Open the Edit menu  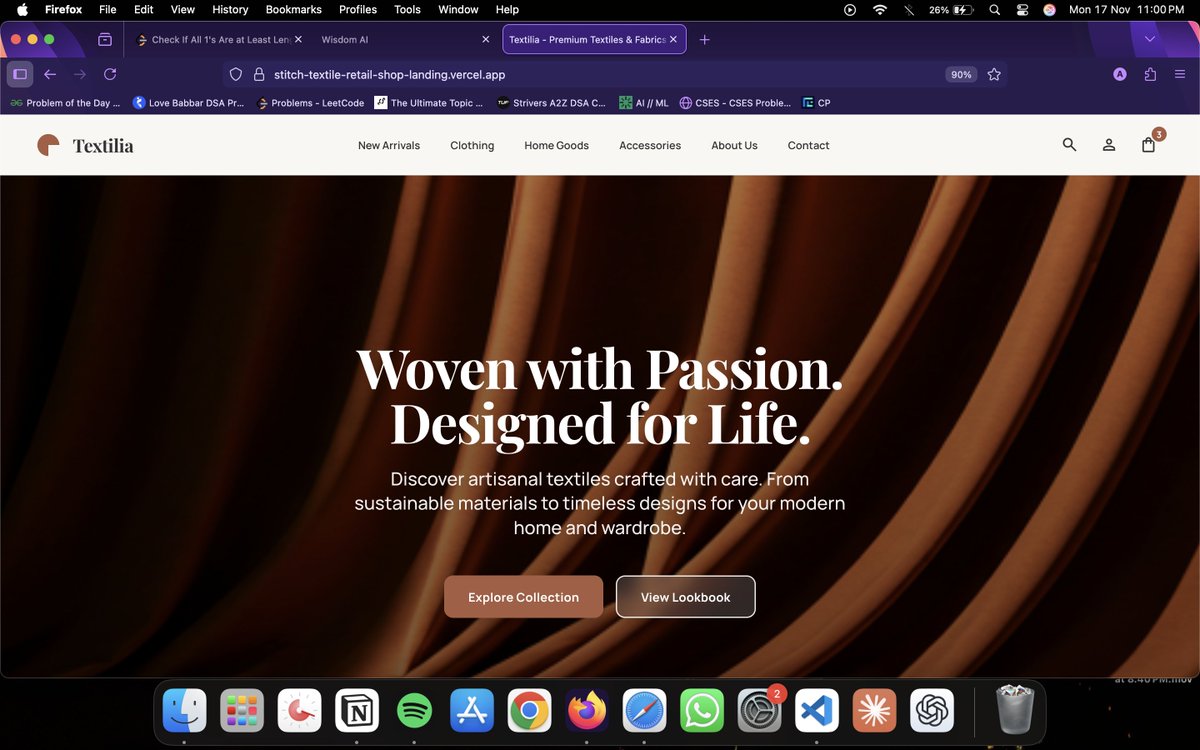coord(144,9)
